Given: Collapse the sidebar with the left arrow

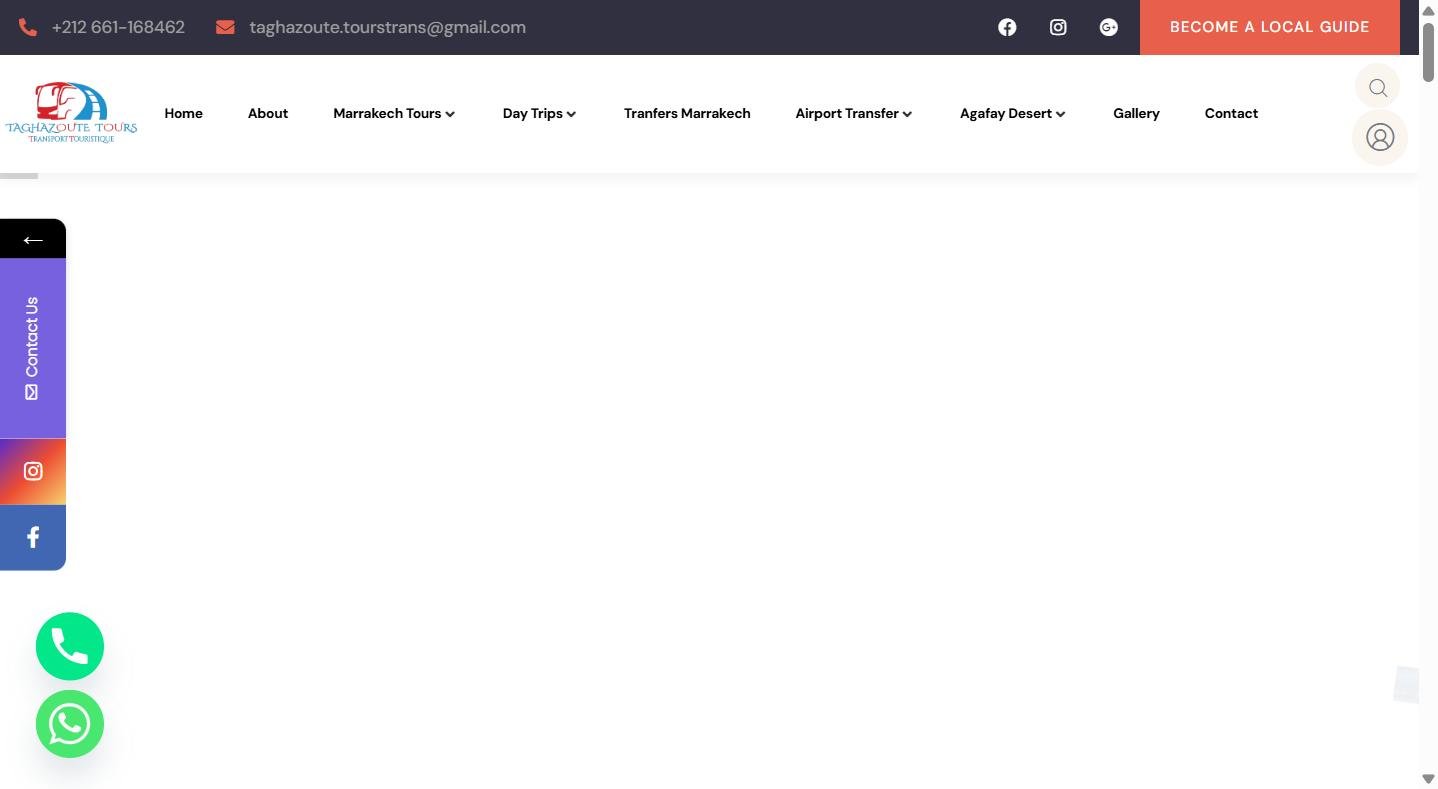Looking at the screenshot, I should [33, 239].
